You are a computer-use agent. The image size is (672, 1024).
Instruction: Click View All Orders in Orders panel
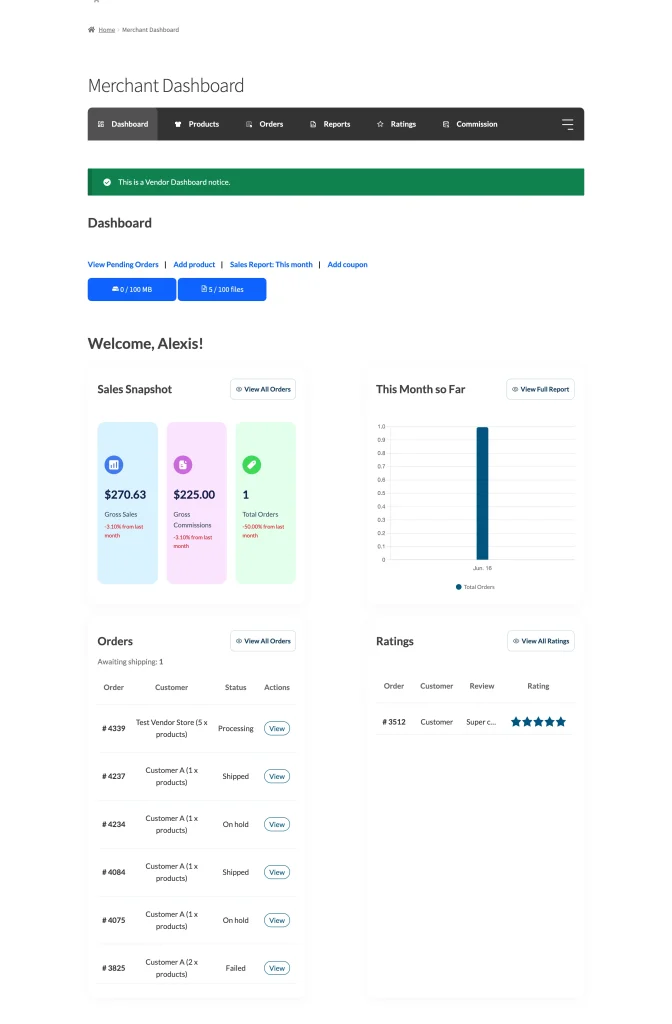tap(263, 641)
